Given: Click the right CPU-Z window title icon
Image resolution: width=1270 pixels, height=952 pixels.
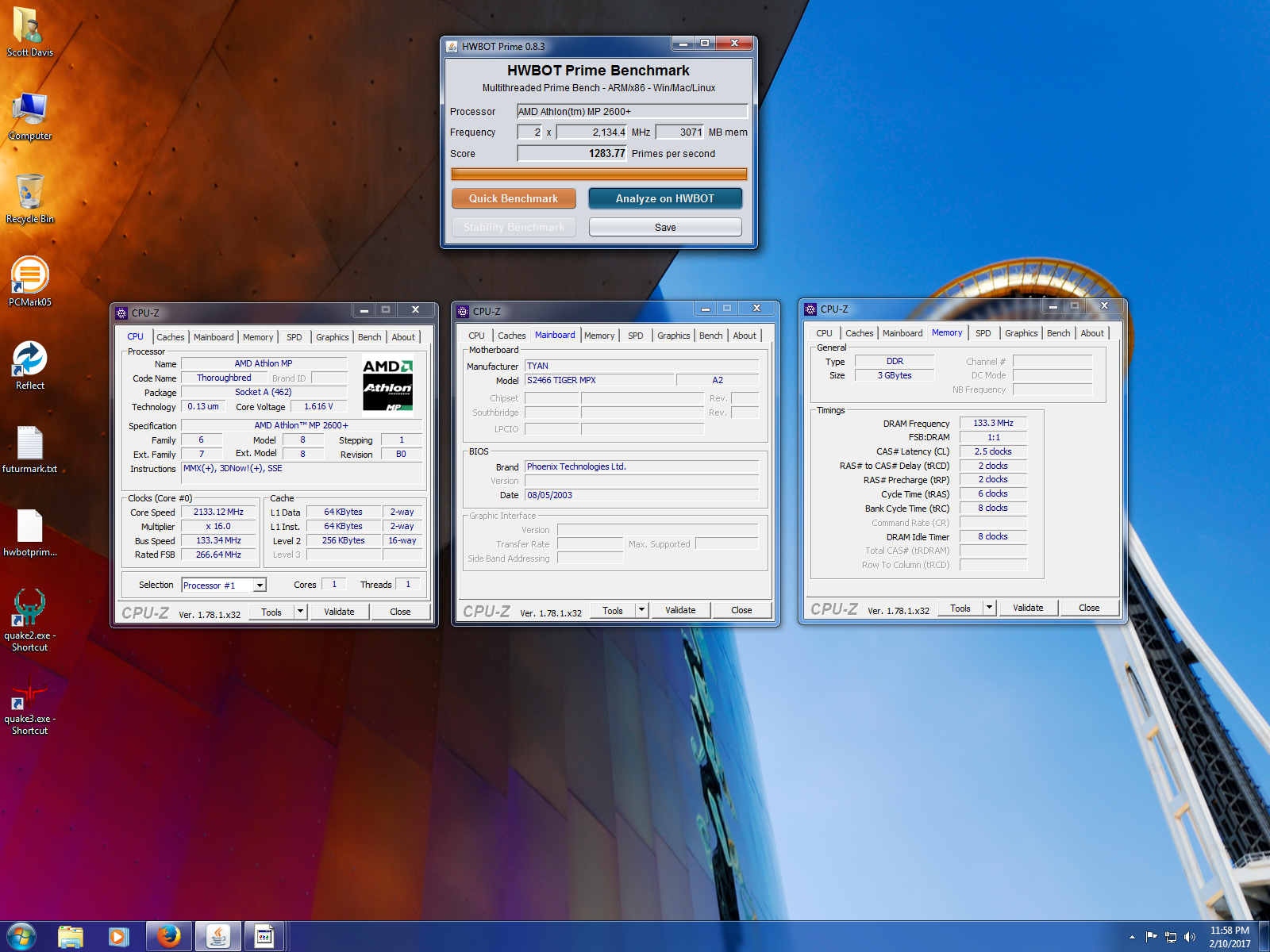Looking at the screenshot, I should [810, 309].
